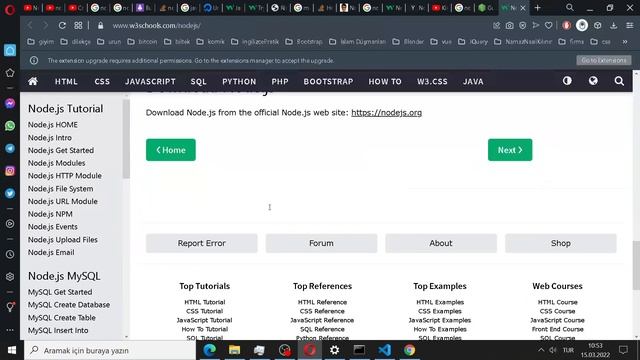Click the page vertical scrollbar thumb

pyautogui.click(x=636, y=265)
